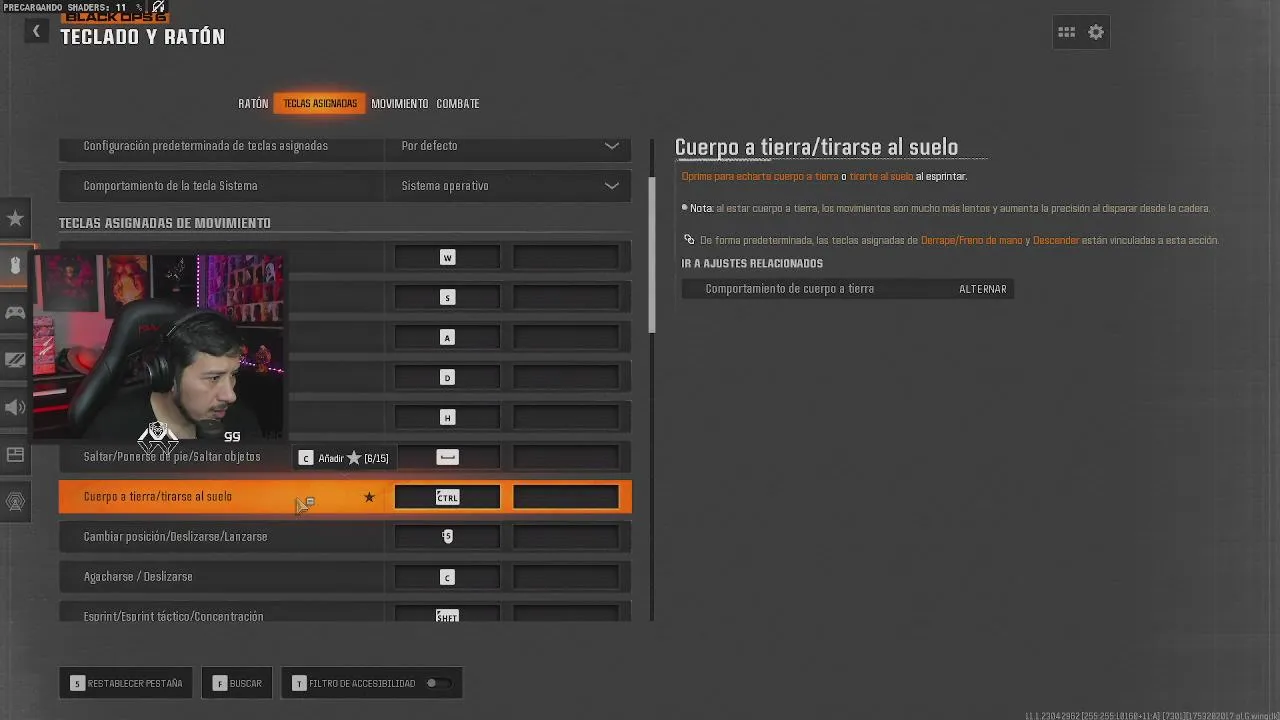Select secondary binding slot for Agacharse / Deslizarse

click(x=566, y=577)
